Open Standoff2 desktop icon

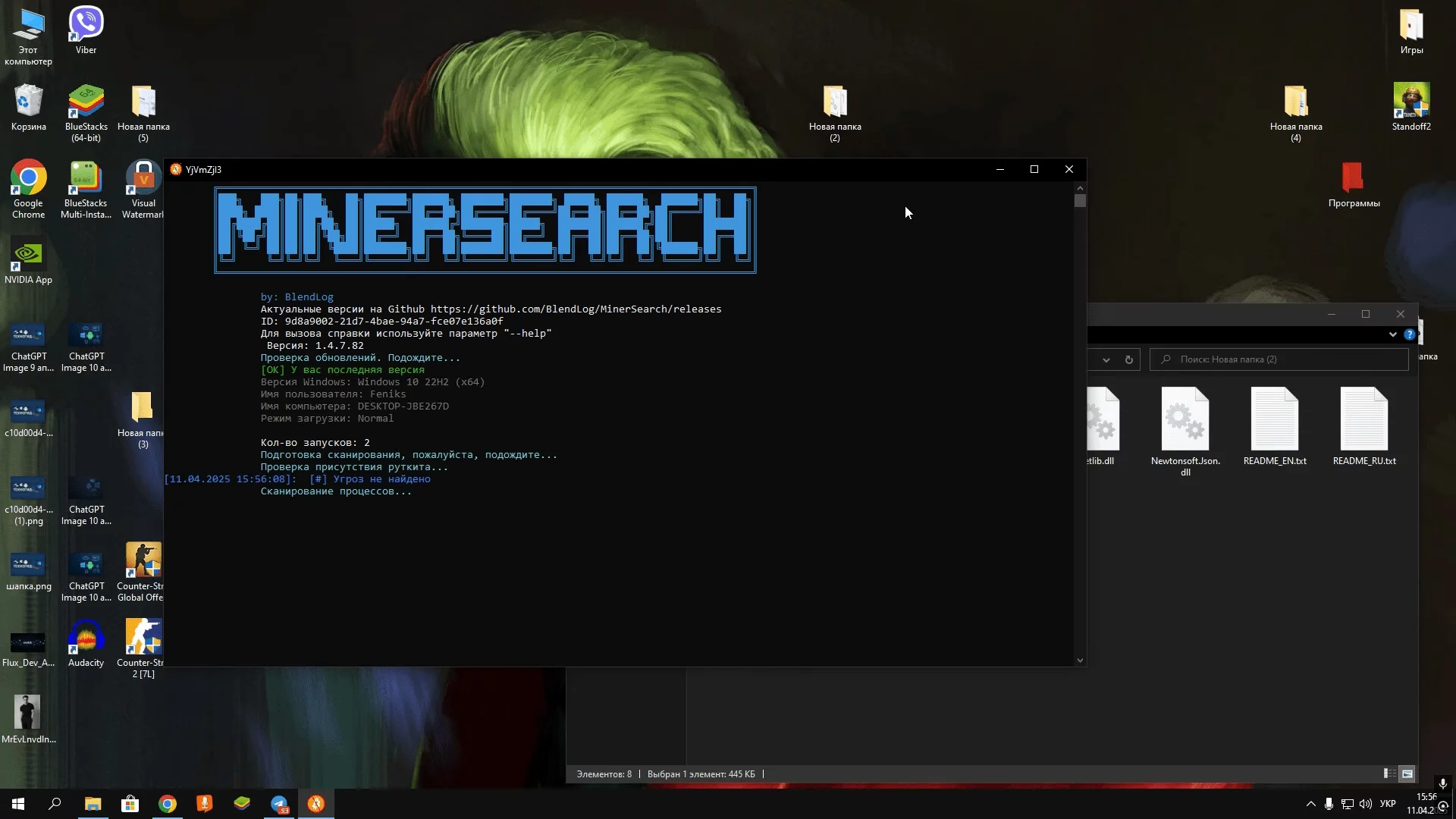[x=1410, y=102]
